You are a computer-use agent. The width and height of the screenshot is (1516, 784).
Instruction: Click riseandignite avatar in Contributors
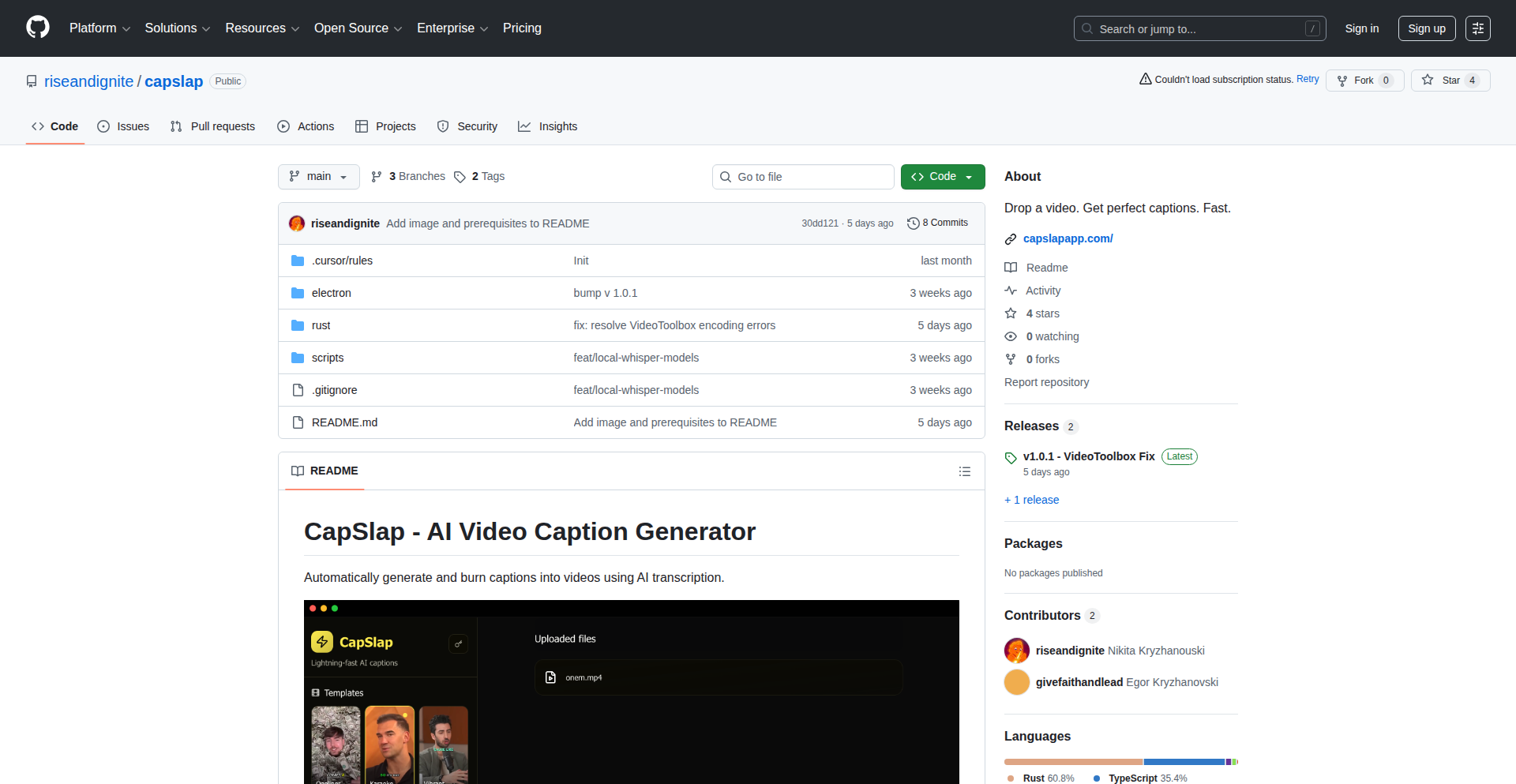(x=1016, y=651)
